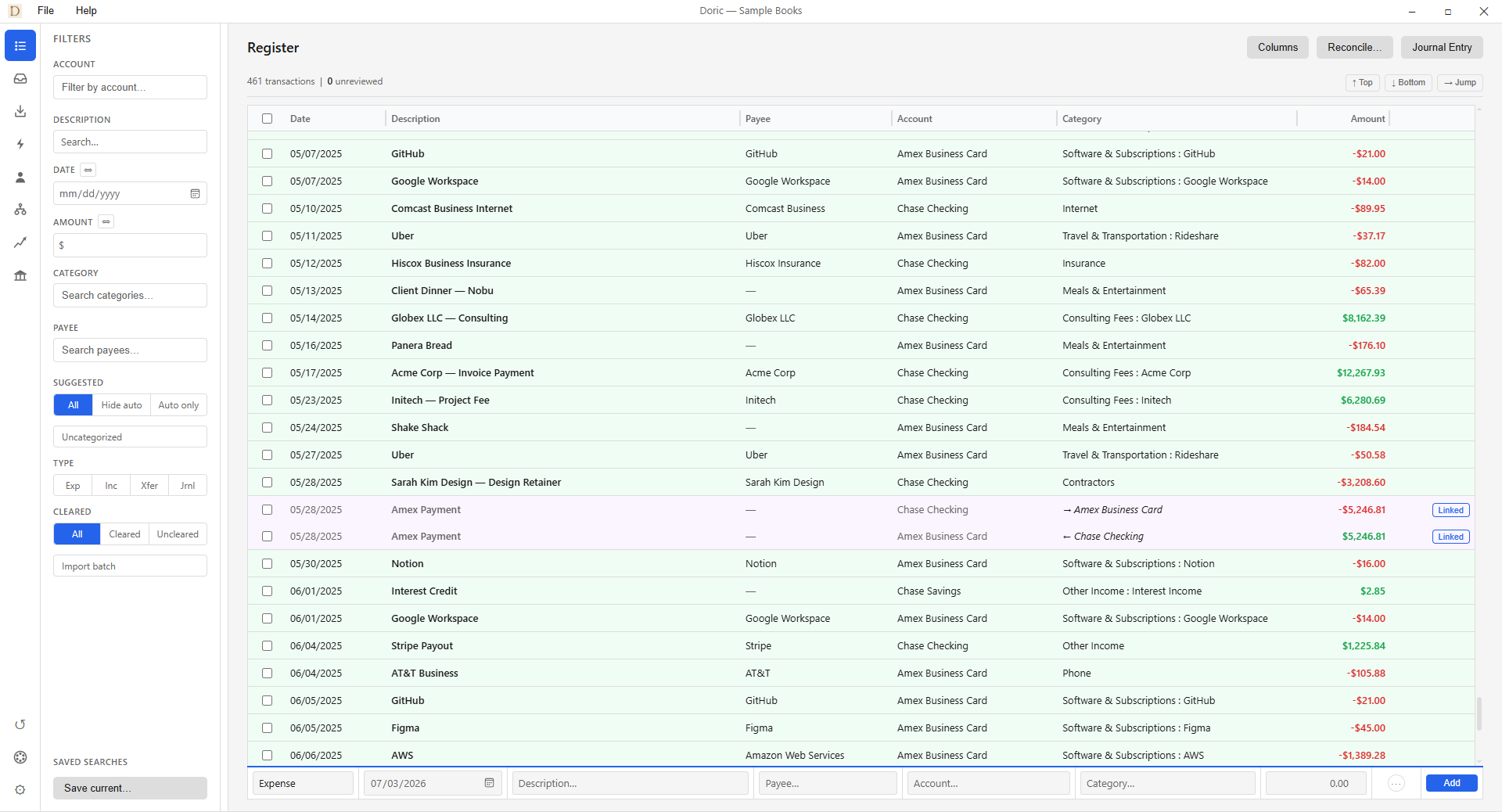Viewport: 1502px width, 812px height.
Task: Check the Client Dinner — Nobu row
Action: (x=268, y=291)
